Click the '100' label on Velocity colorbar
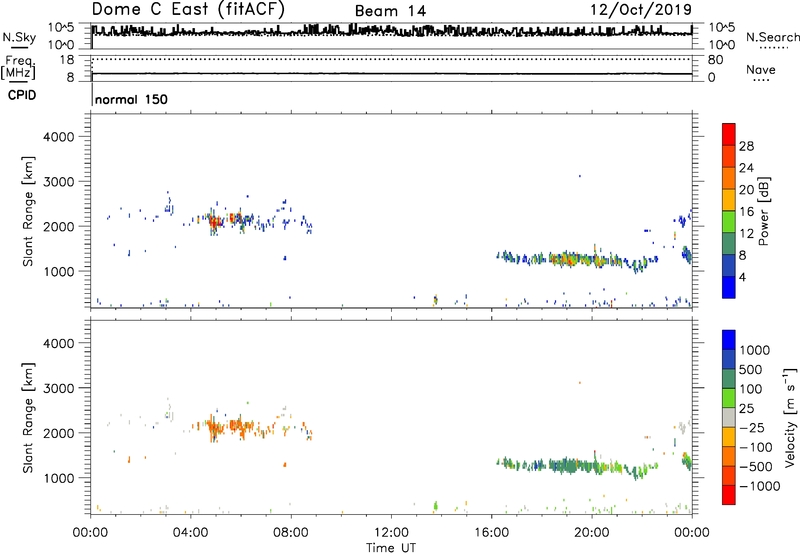The image size is (800, 554). coord(753,389)
